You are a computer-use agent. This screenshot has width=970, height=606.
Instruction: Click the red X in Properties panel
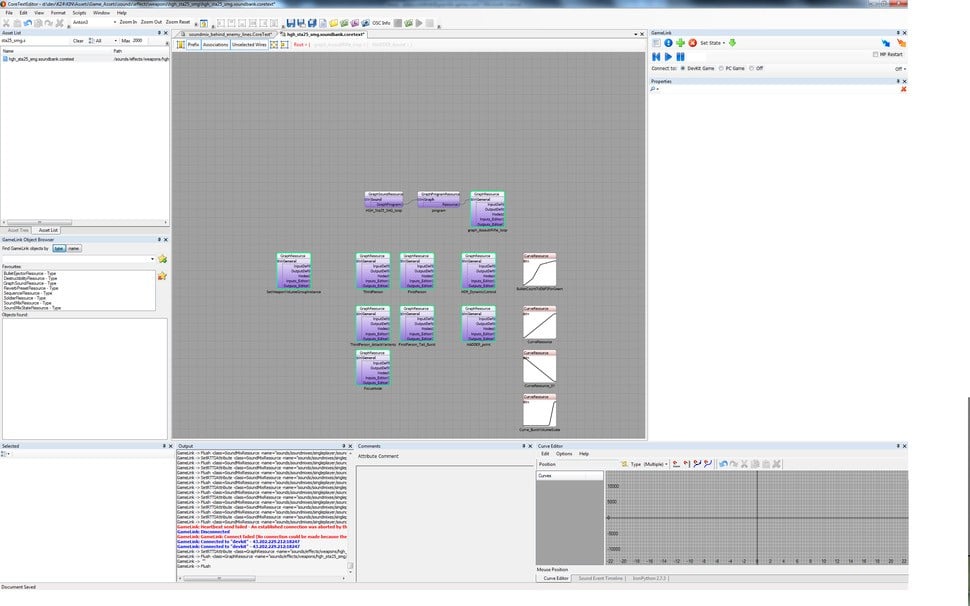click(903, 89)
